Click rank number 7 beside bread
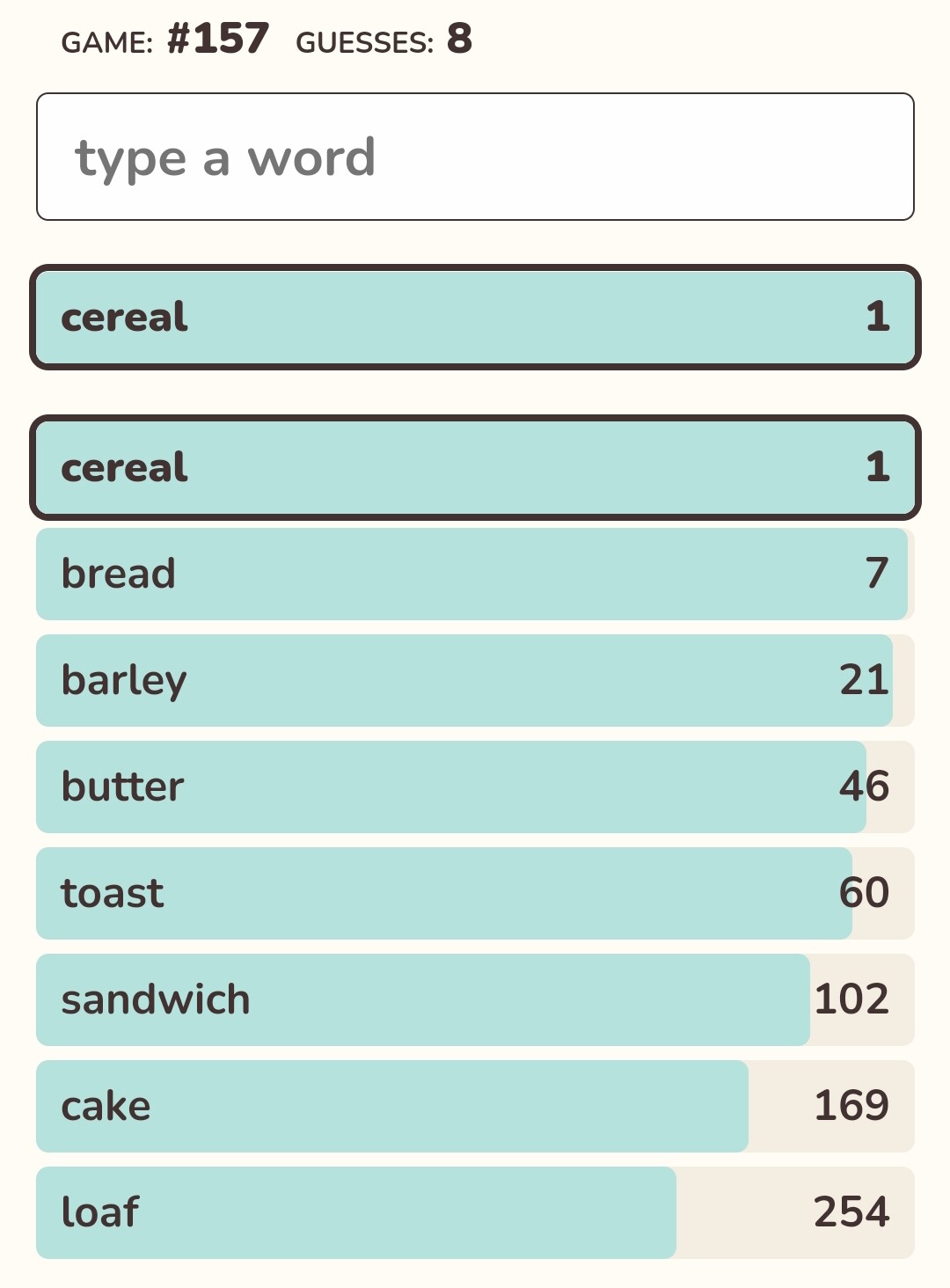This screenshot has height=1288, width=950. (876, 574)
